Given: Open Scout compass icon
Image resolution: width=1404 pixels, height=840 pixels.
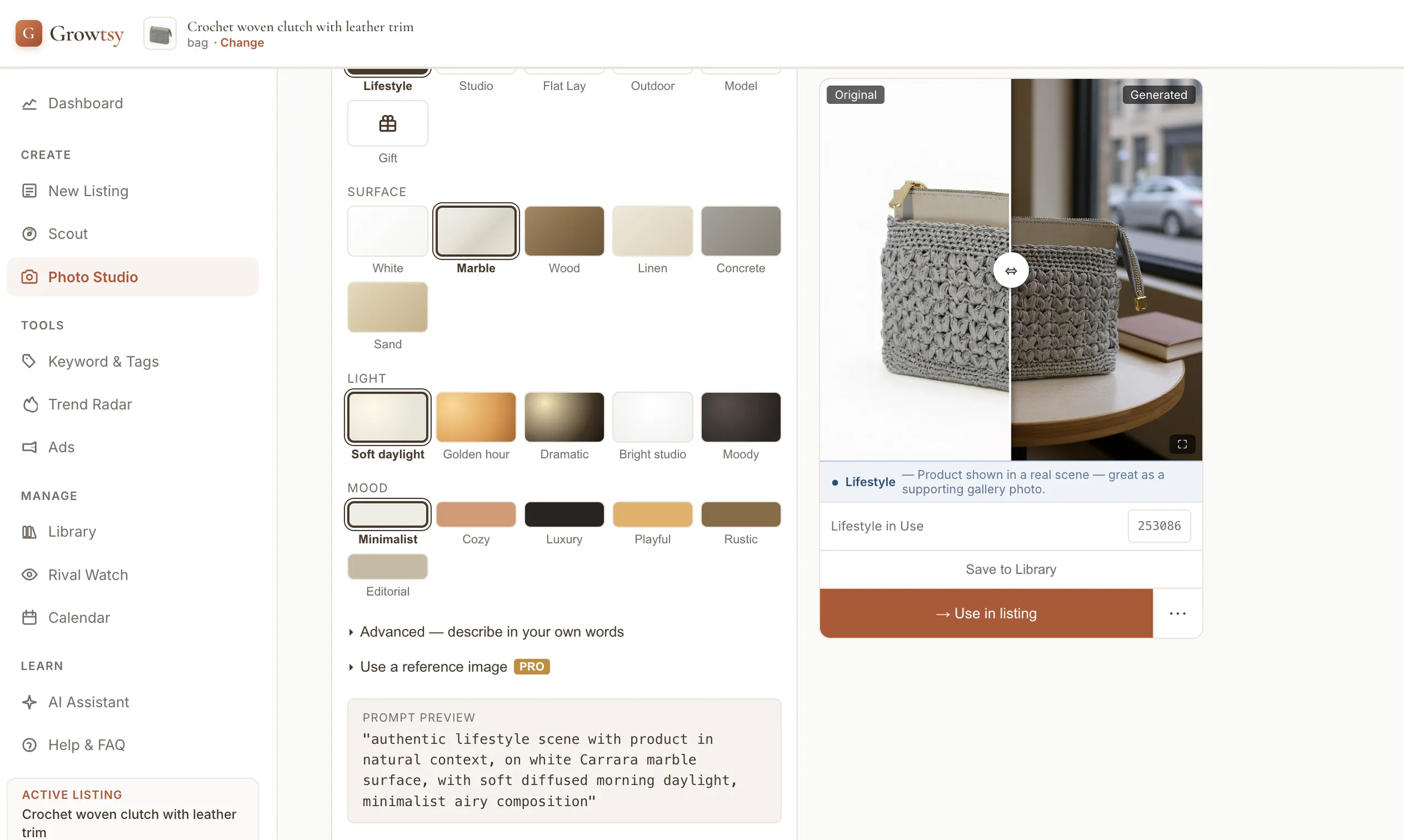Looking at the screenshot, I should 29,234.
